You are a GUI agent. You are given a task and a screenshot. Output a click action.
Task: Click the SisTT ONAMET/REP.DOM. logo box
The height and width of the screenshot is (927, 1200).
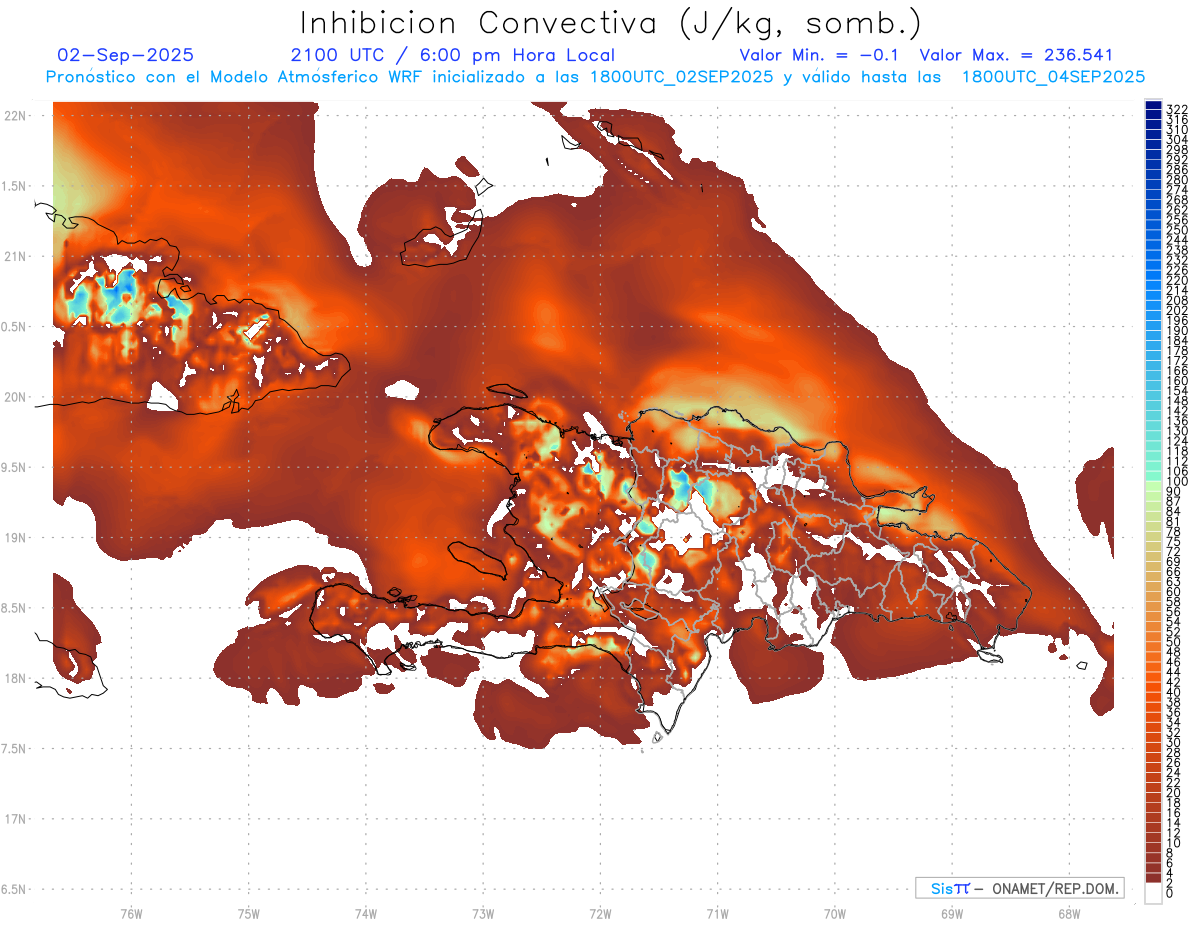pyautogui.click(x=1019, y=888)
